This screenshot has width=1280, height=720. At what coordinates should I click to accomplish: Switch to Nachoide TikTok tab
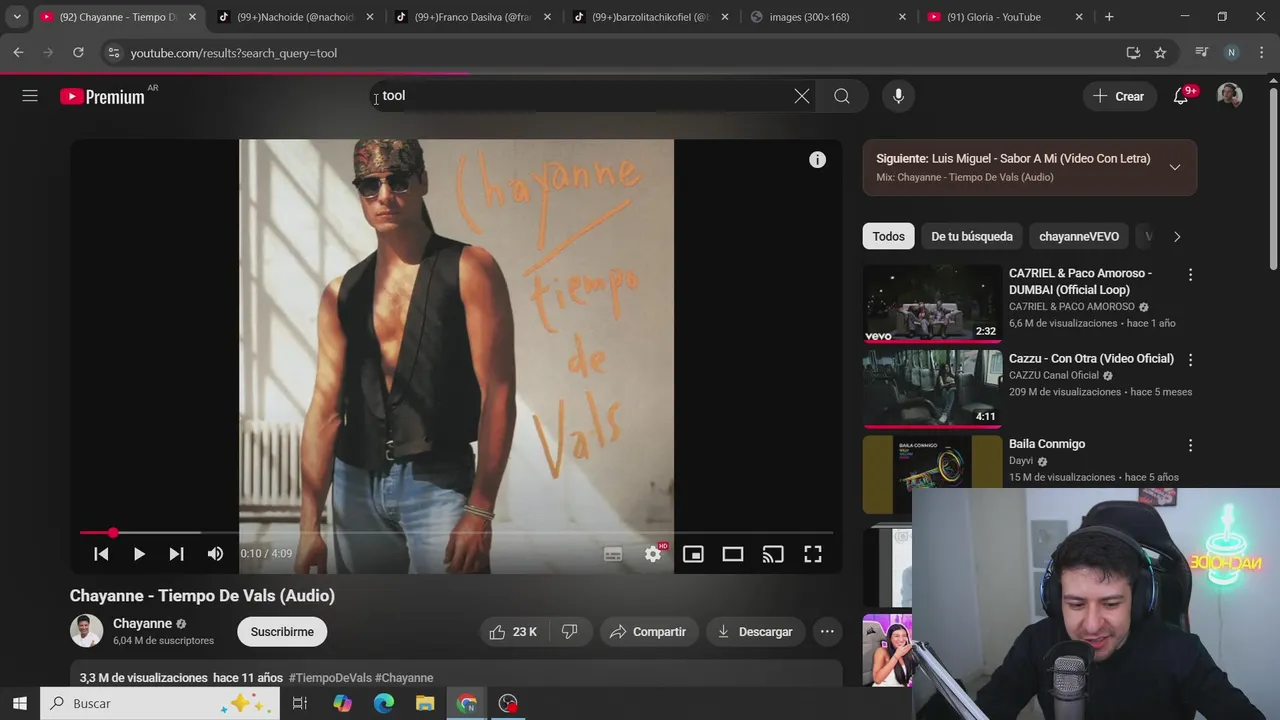point(297,17)
